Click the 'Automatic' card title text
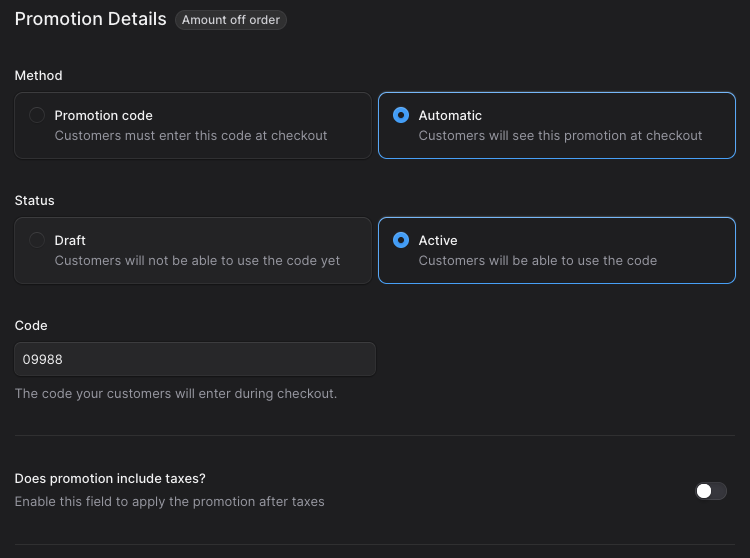Viewport: 750px width, 558px height. (450, 115)
